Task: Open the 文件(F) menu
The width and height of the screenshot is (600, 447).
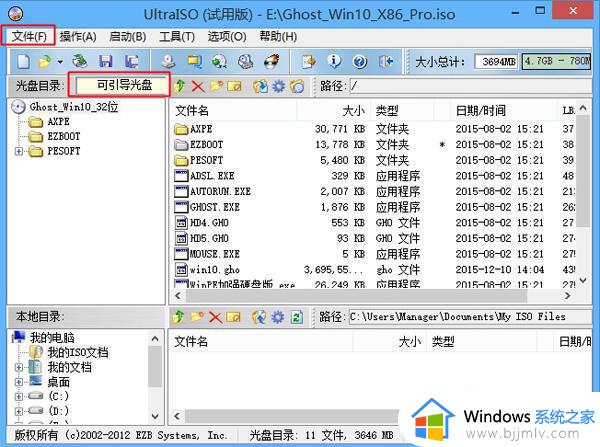Action: [29, 36]
